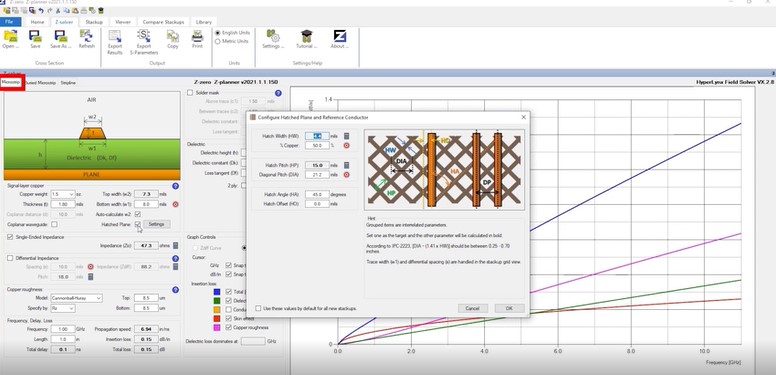This screenshot has width=776, height=375.
Task: Switch to the Stackup ribbon tab
Action: tap(94, 22)
